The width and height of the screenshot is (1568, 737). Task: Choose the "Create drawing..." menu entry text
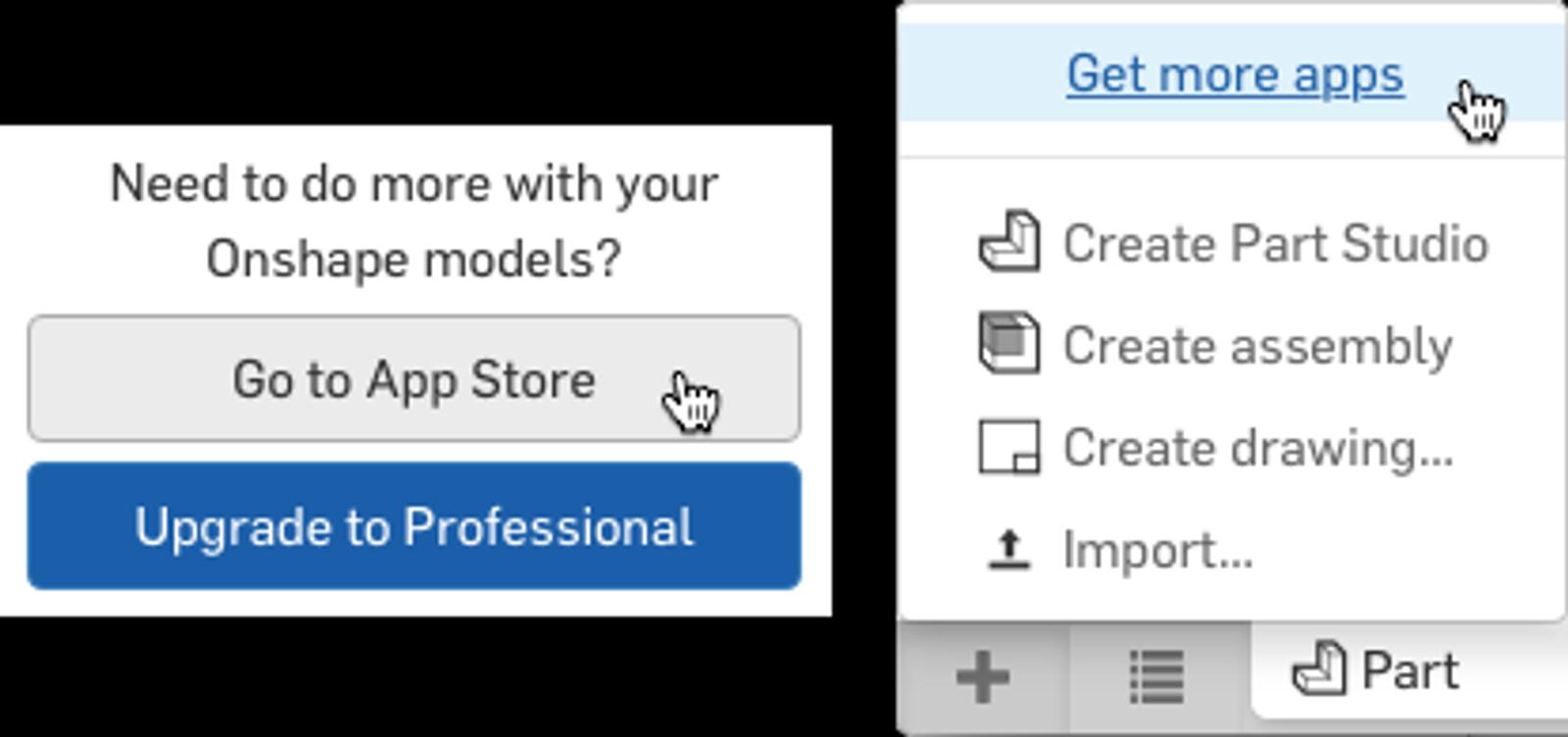click(x=1257, y=448)
